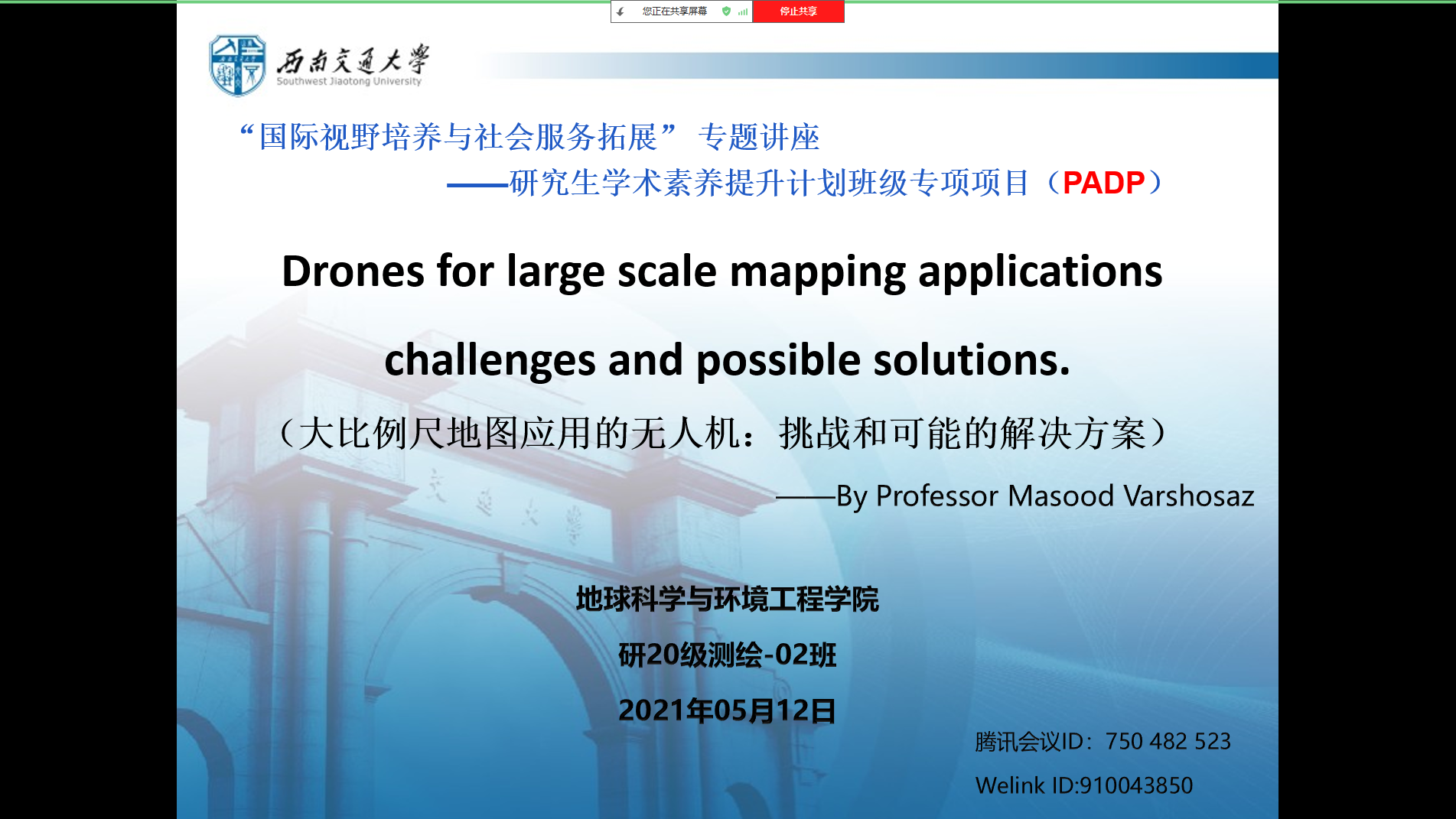Viewport: 1456px width, 819px height.
Task: Click the 您正在共享屏幕 sharing status label
Action: point(674,11)
